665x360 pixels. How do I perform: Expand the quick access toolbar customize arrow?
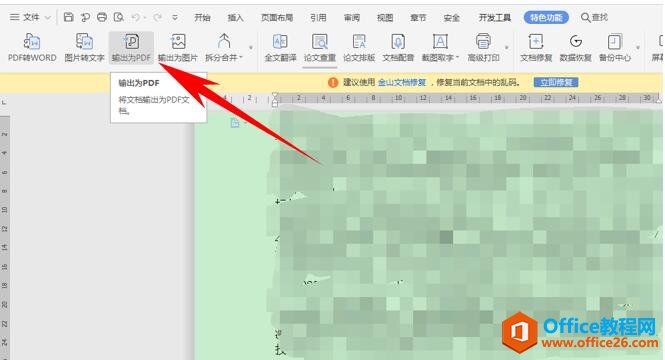click(175, 18)
